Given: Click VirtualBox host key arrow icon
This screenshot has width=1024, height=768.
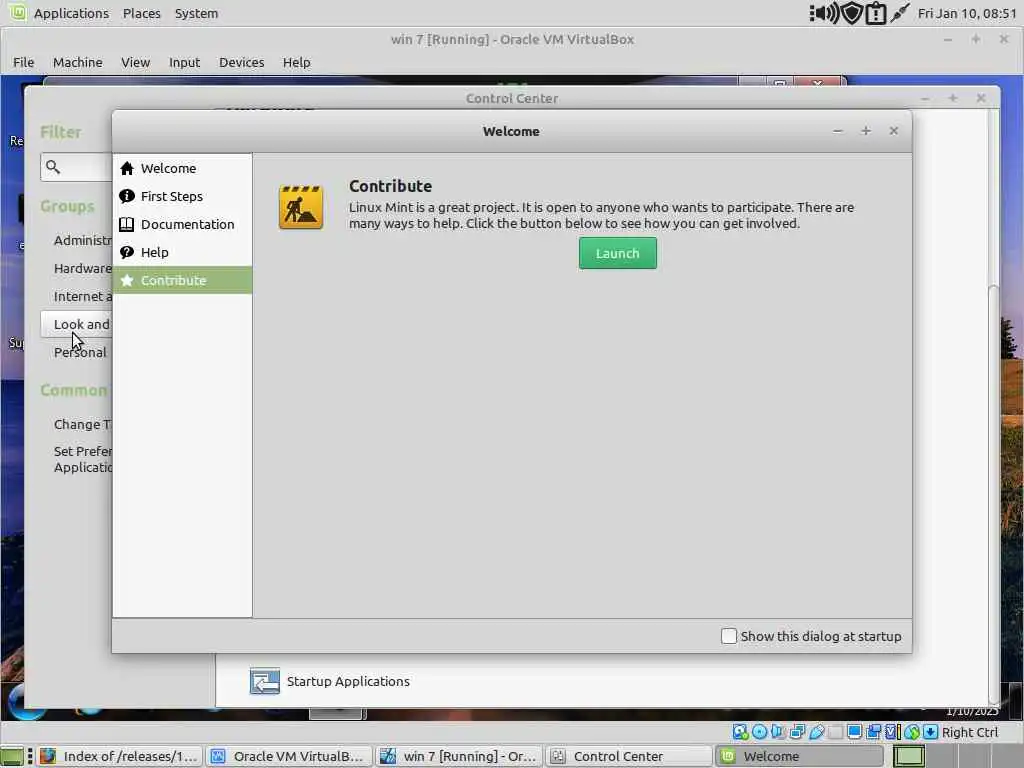Looking at the screenshot, I should click(x=930, y=732).
